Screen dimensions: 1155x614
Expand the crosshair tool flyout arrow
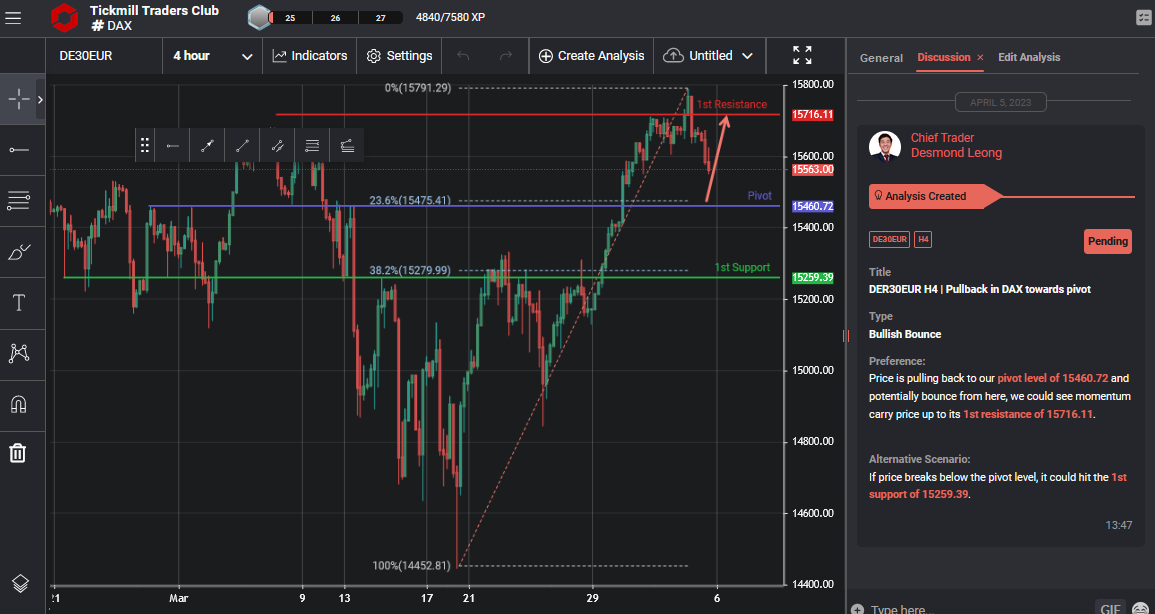(40, 99)
